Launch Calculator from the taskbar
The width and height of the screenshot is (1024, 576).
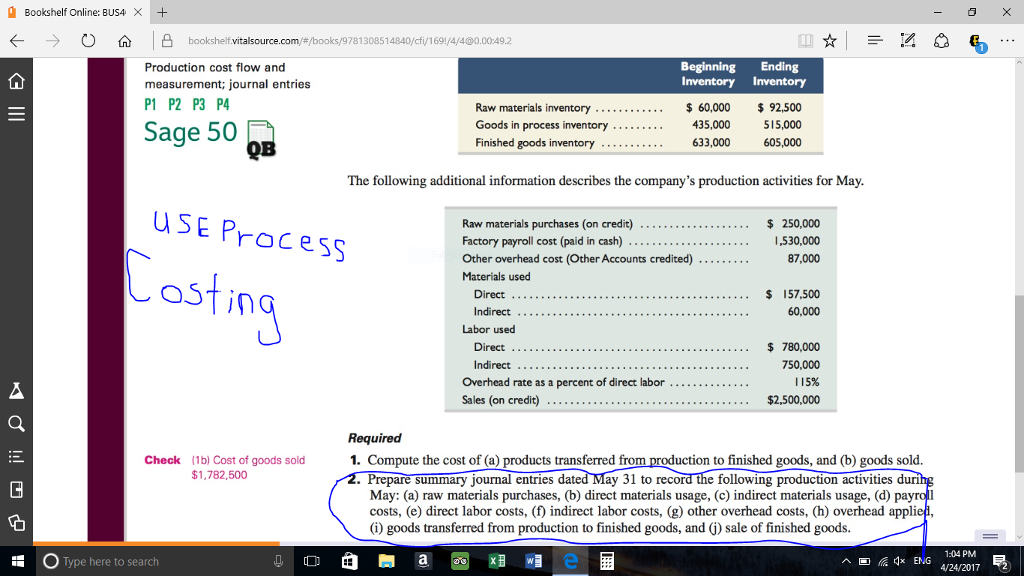coord(607,561)
